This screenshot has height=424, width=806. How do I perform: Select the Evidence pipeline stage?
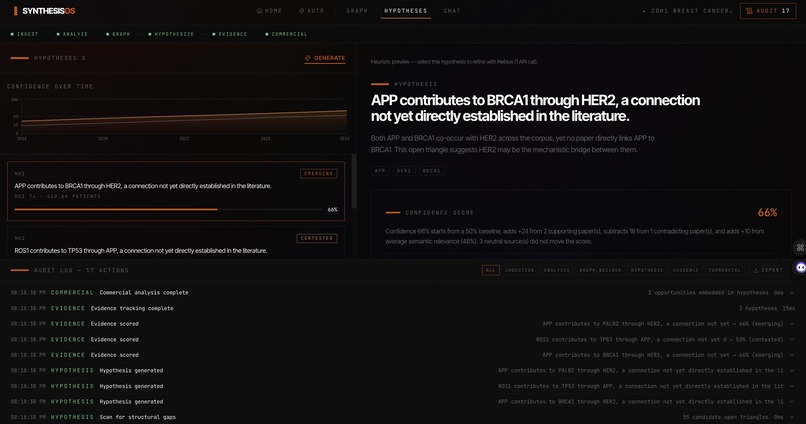click(x=229, y=34)
